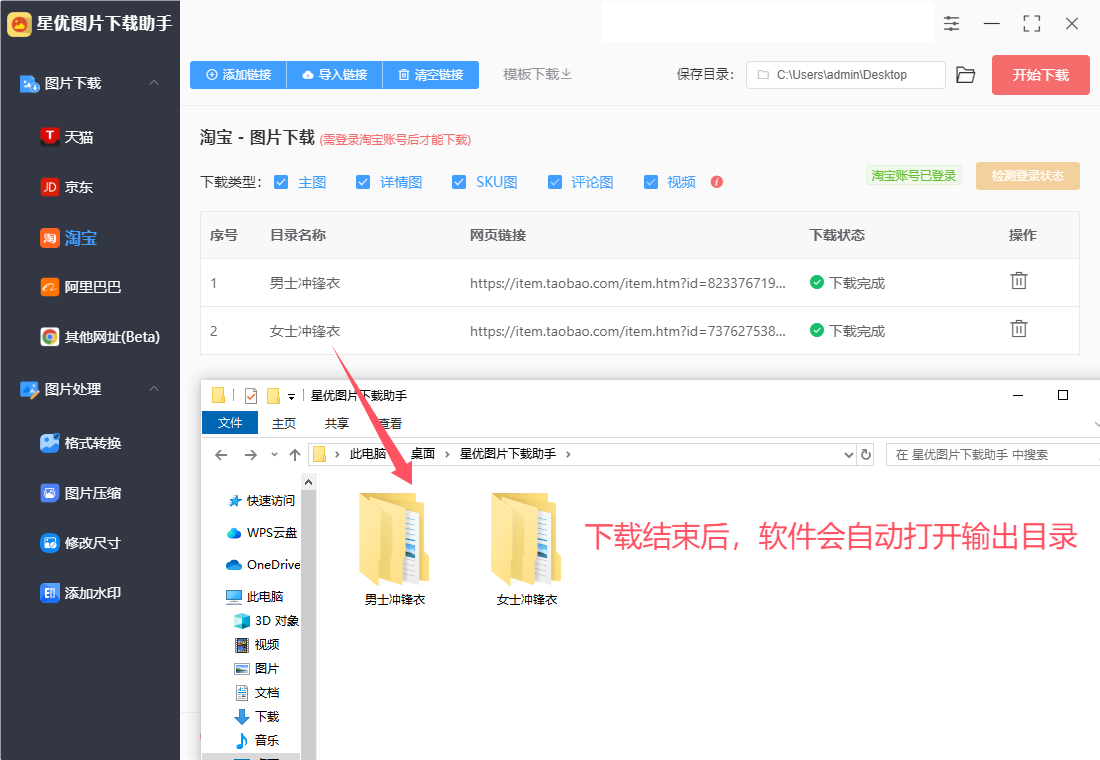The height and width of the screenshot is (760, 1100).
Task: Open the 修改尺寸 resize tool
Action: [81, 543]
